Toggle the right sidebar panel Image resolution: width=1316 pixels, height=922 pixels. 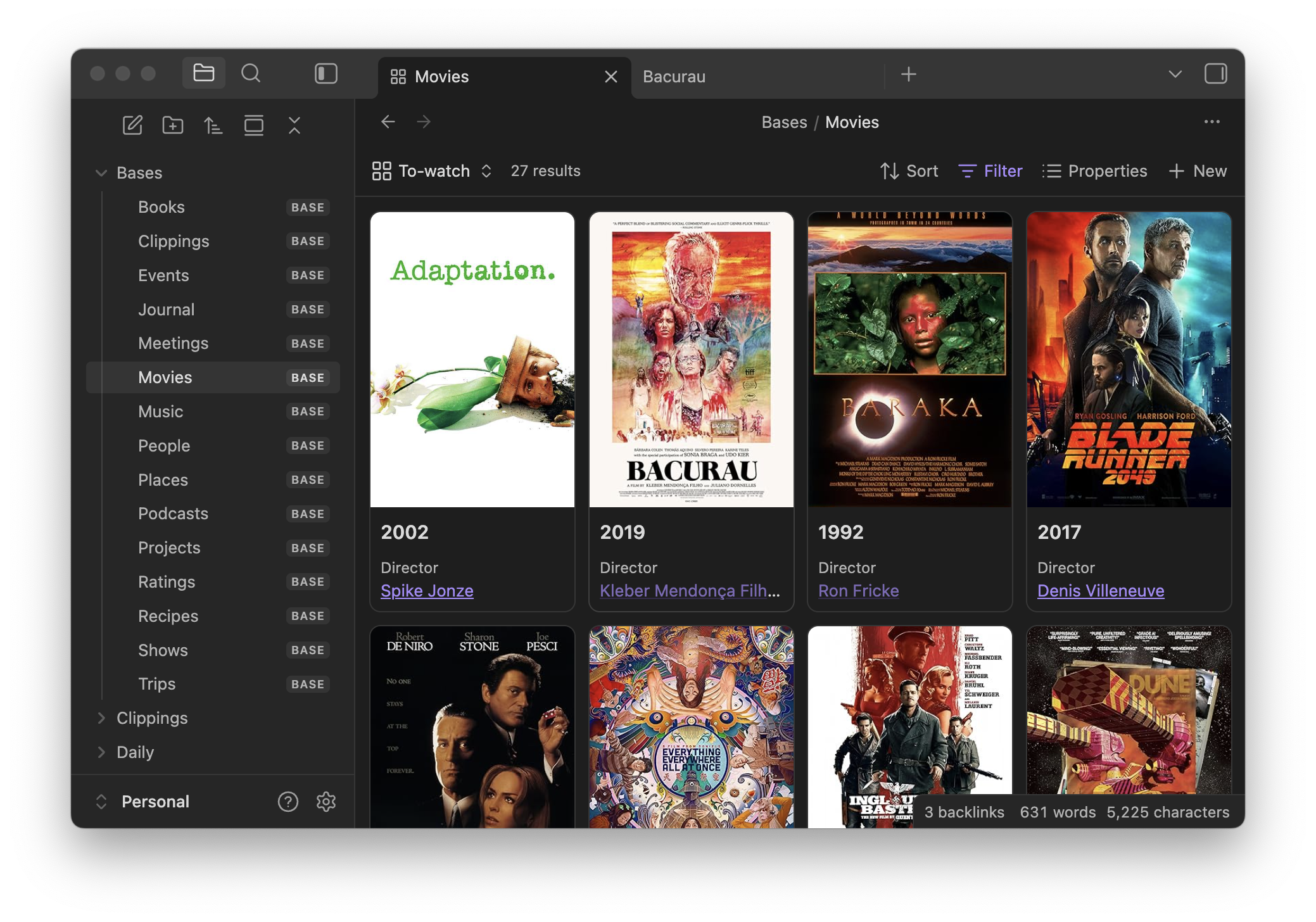(x=1215, y=73)
